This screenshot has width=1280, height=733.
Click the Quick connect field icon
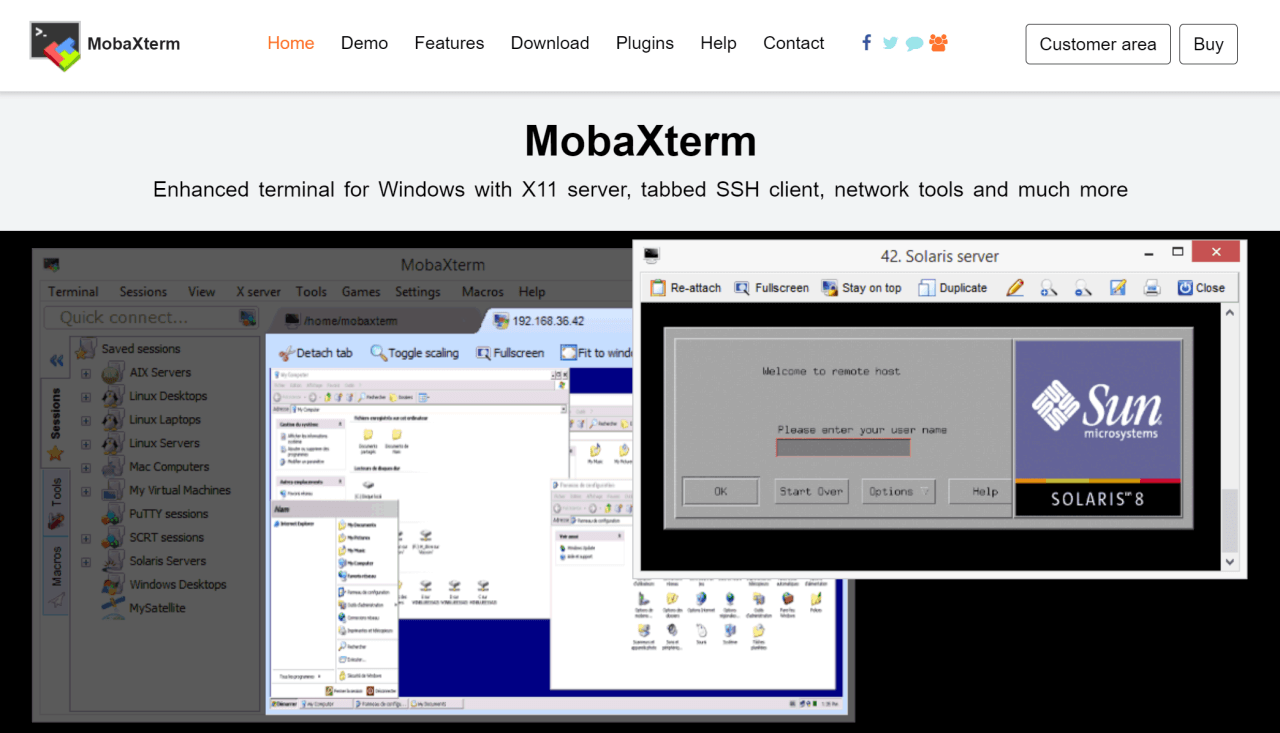(248, 318)
